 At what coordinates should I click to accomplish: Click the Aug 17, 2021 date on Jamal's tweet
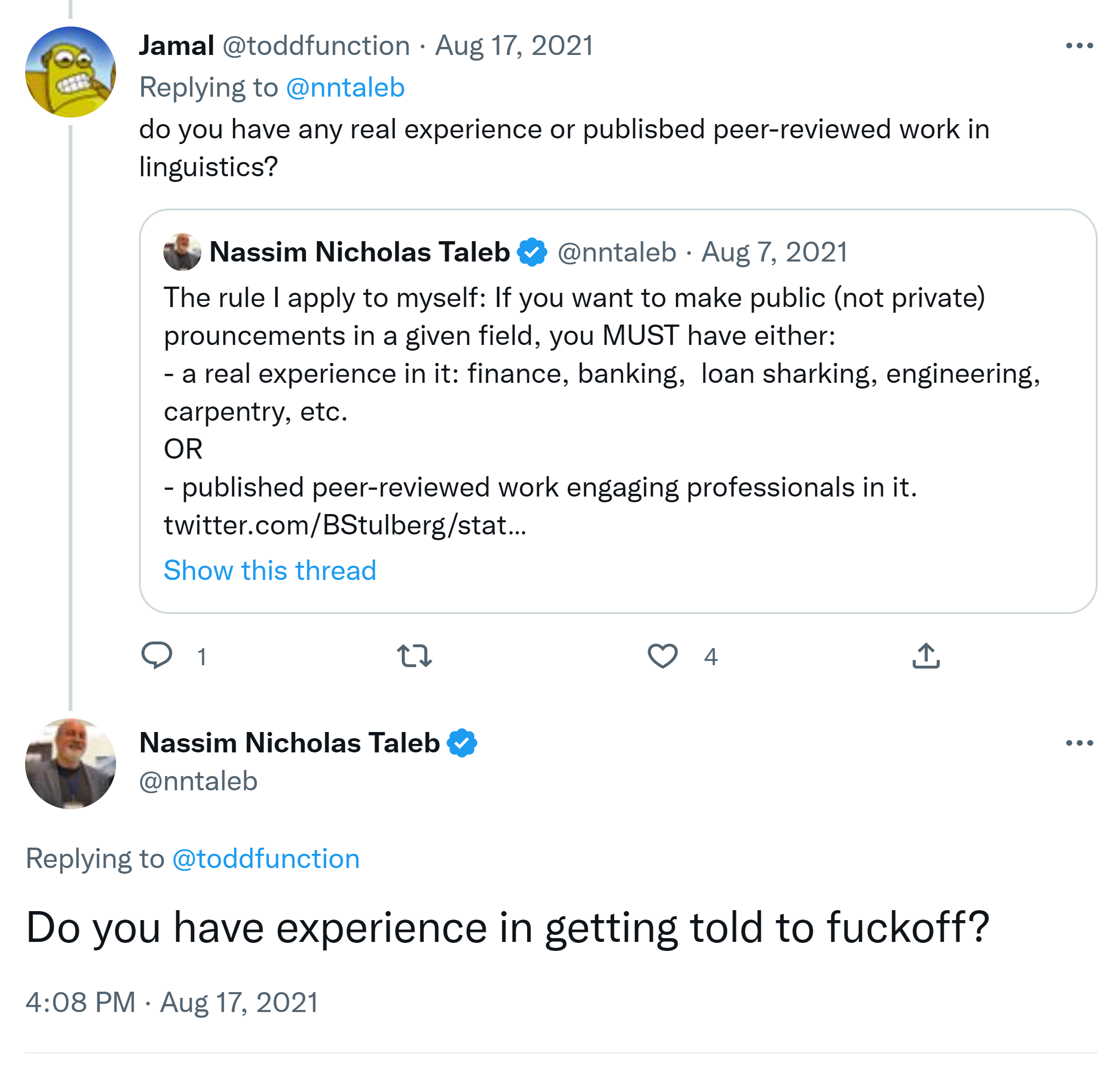pyautogui.click(x=515, y=45)
